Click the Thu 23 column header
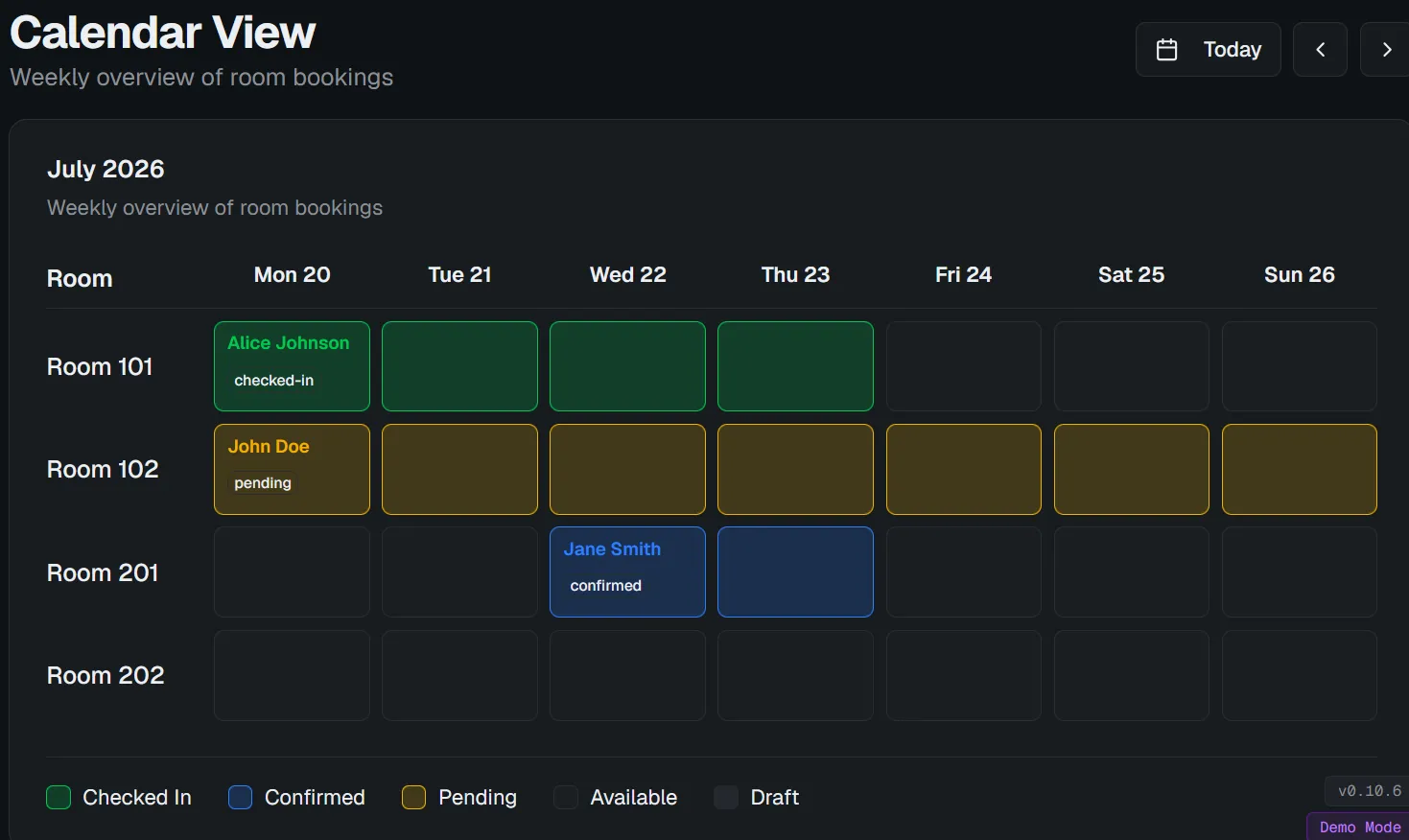1409x840 pixels. coord(795,274)
